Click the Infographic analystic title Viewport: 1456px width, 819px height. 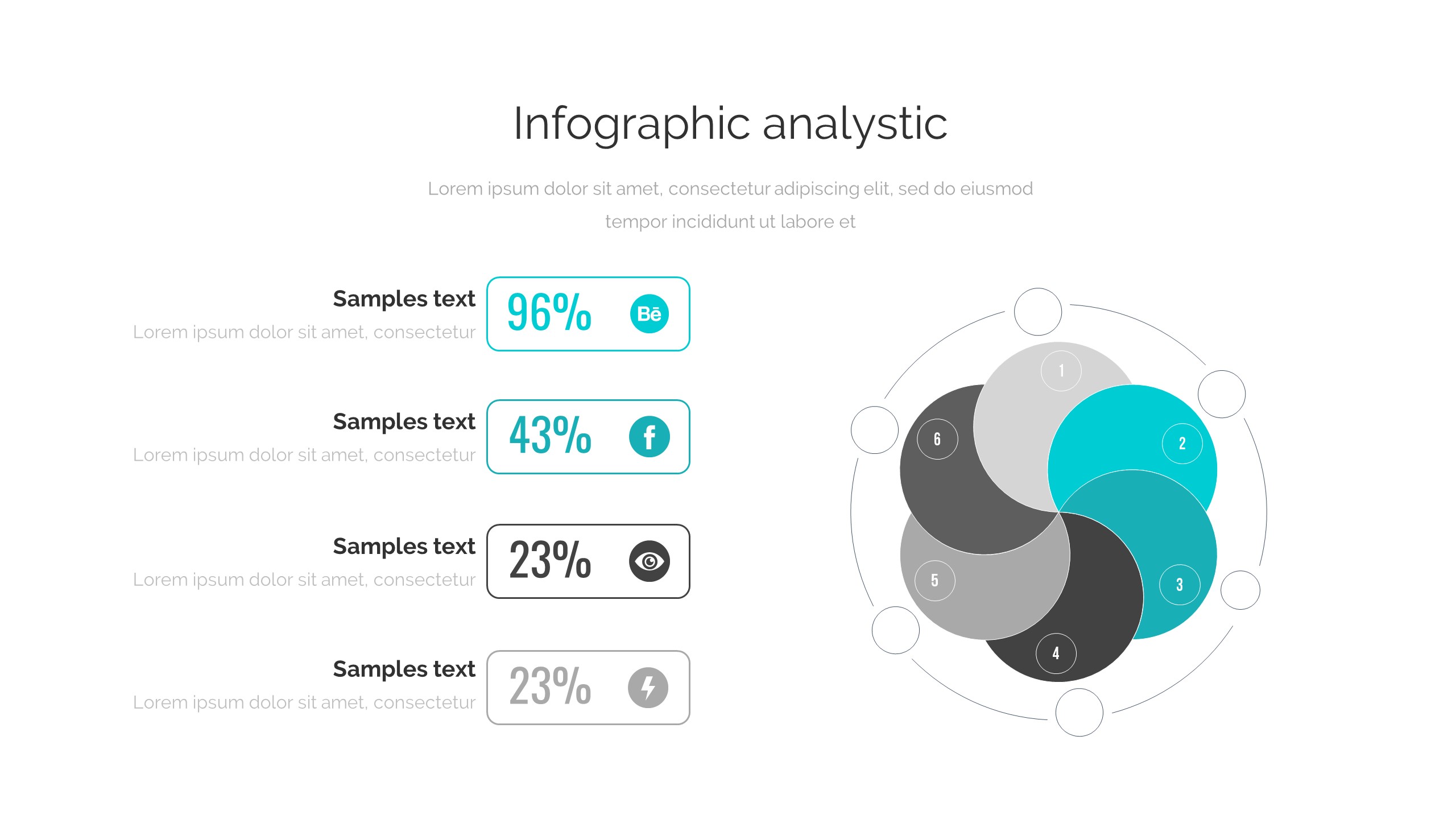click(730, 123)
